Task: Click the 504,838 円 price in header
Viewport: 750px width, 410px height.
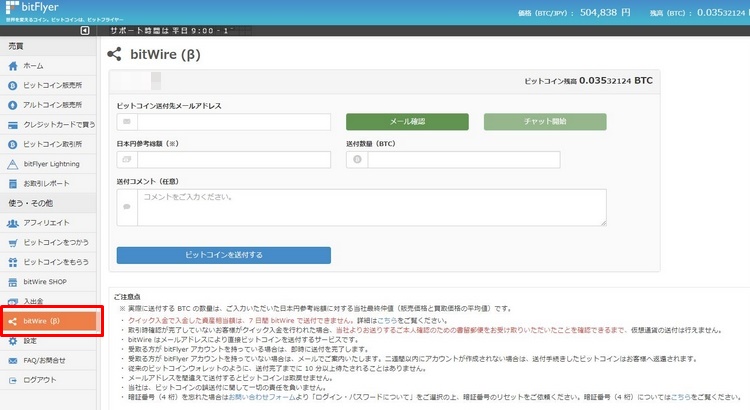Action: pos(605,13)
